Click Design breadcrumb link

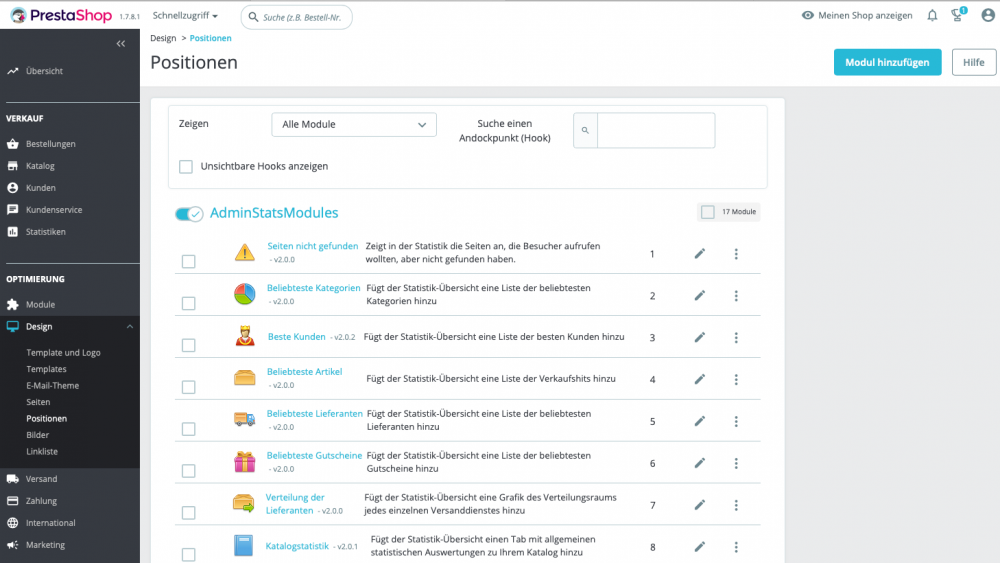point(163,38)
